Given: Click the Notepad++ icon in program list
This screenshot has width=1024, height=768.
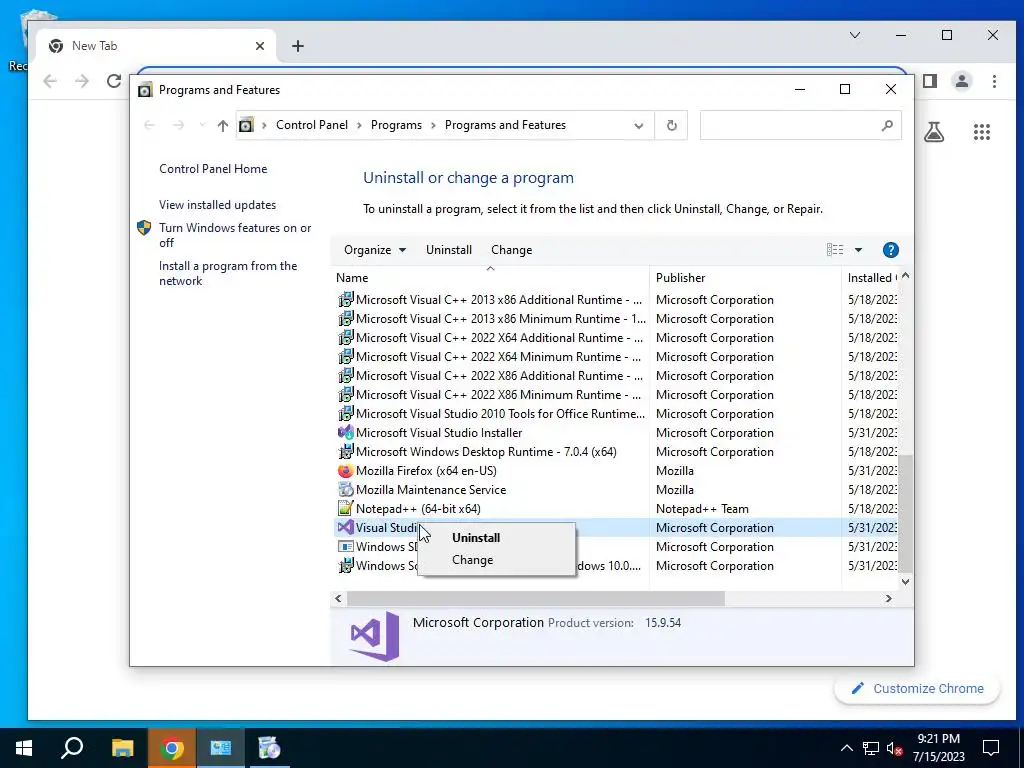Looking at the screenshot, I should click(x=345, y=508).
